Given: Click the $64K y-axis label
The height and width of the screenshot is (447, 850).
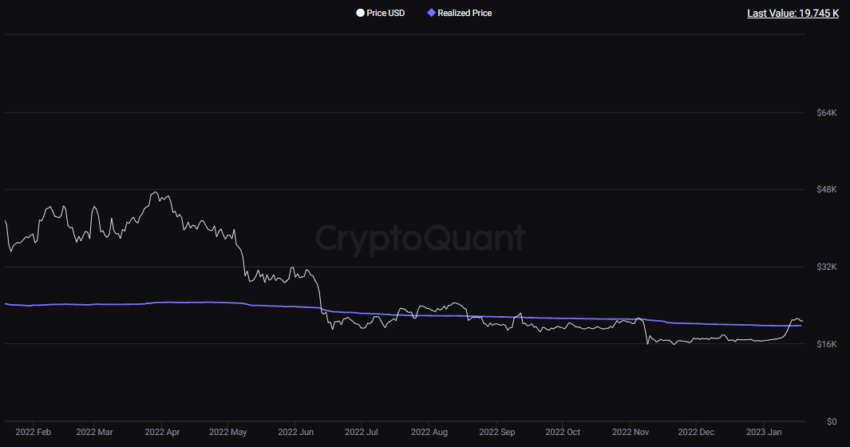Looking at the screenshot, I should pyautogui.click(x=826, y=113).
